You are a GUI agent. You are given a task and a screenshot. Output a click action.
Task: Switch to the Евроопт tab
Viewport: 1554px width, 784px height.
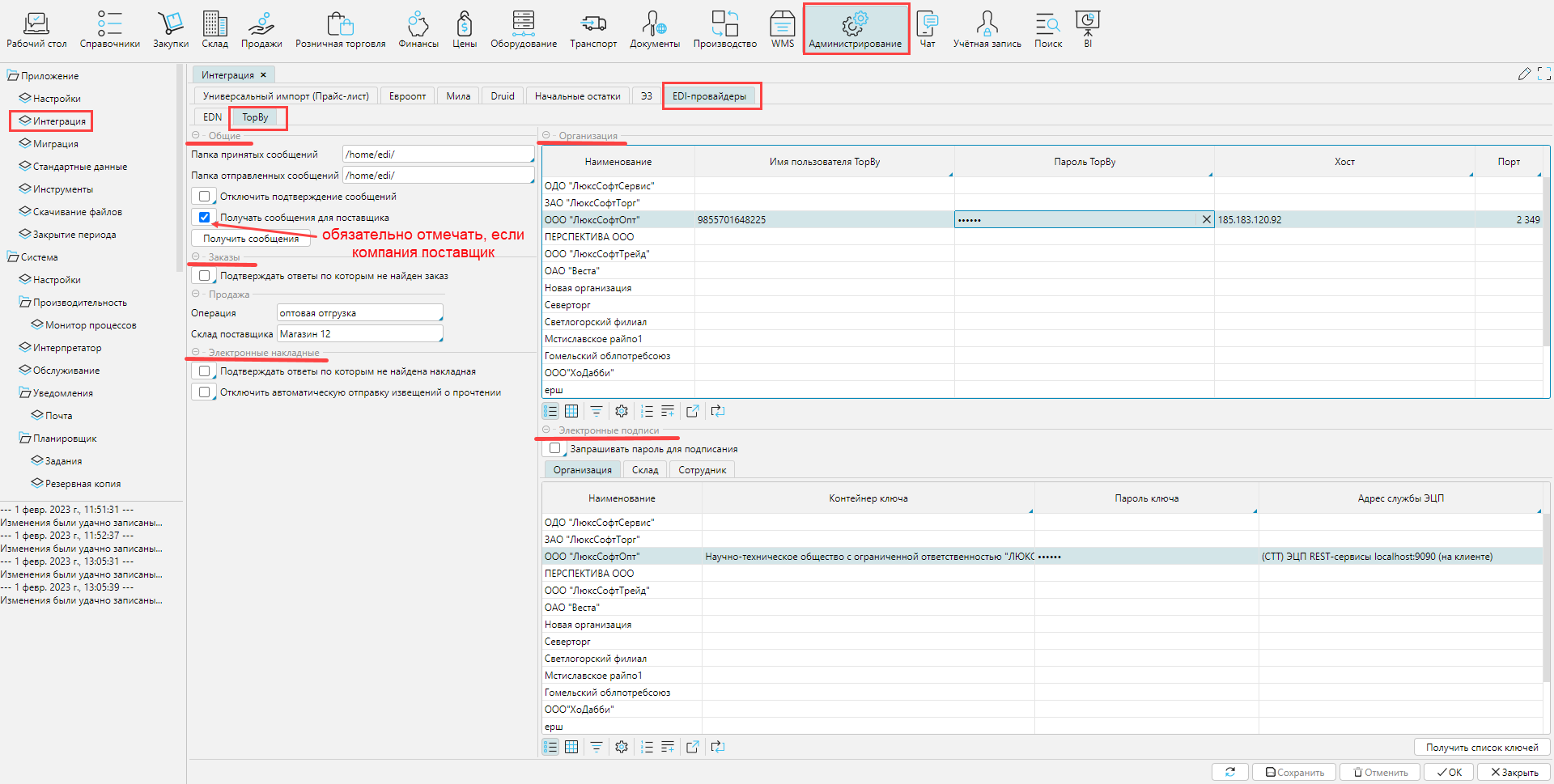point(407,96)
